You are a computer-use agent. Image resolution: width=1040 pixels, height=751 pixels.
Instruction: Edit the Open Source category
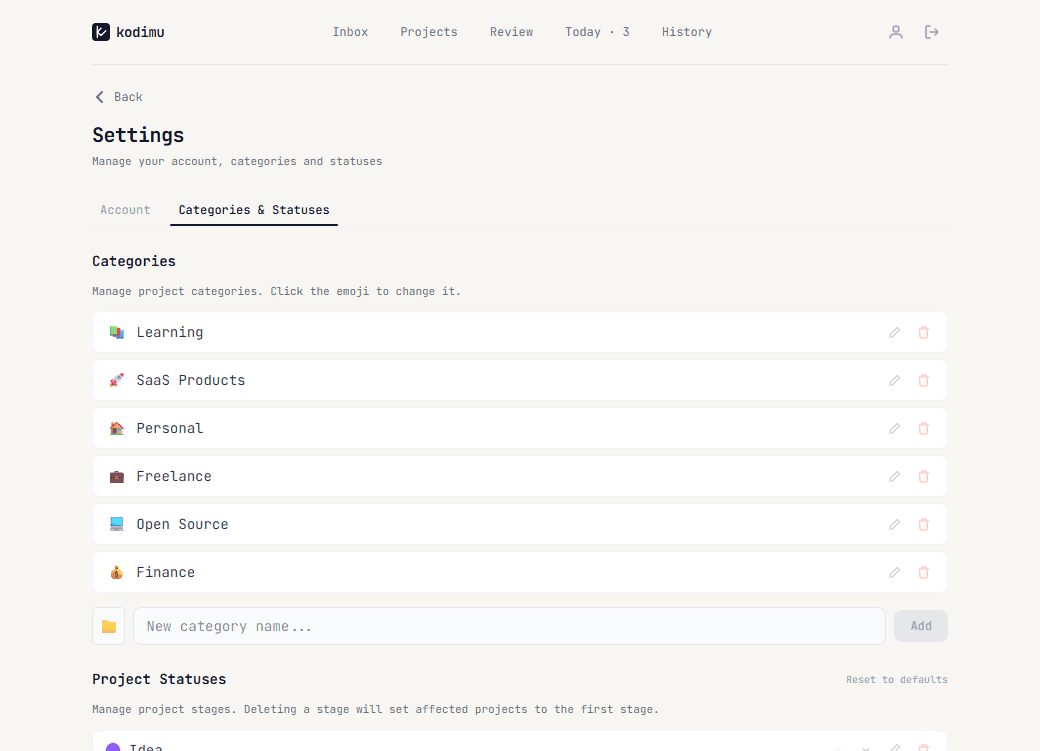point(895,525)
